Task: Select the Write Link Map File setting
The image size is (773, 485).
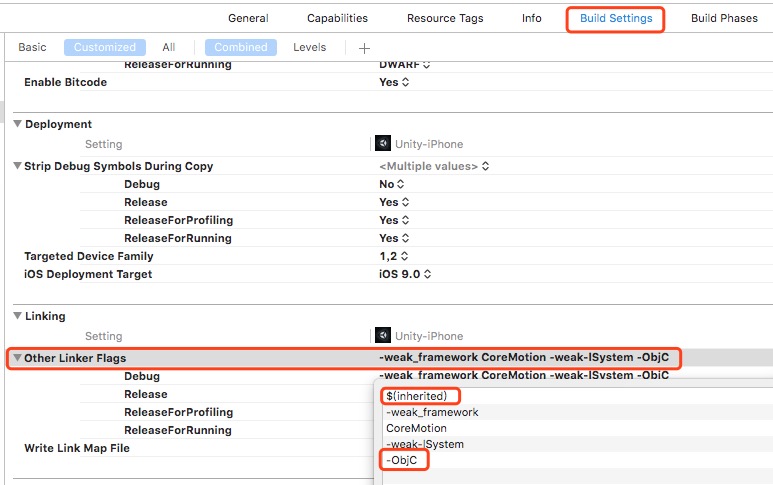Action: (77, 448)
